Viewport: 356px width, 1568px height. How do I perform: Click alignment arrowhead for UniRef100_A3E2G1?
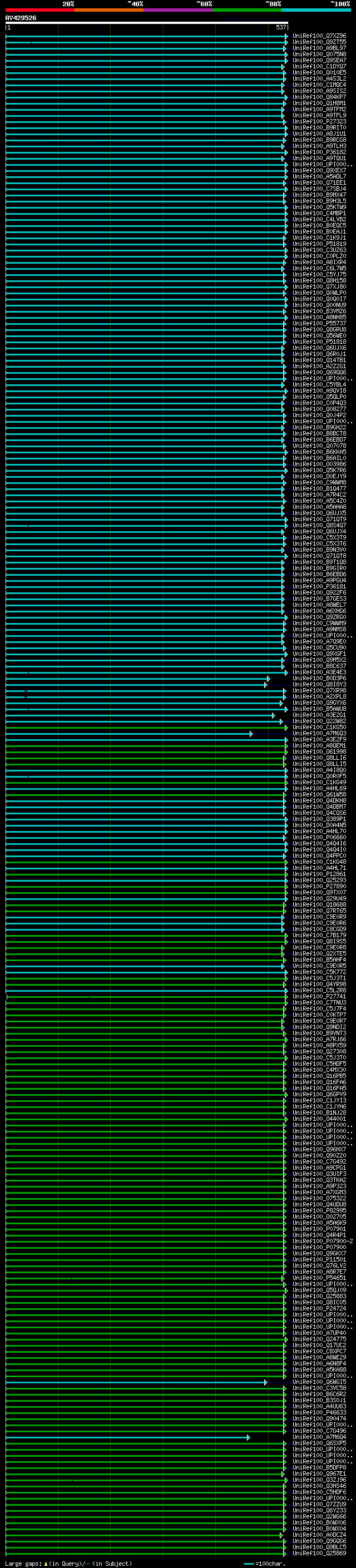[x=273, y=715]
